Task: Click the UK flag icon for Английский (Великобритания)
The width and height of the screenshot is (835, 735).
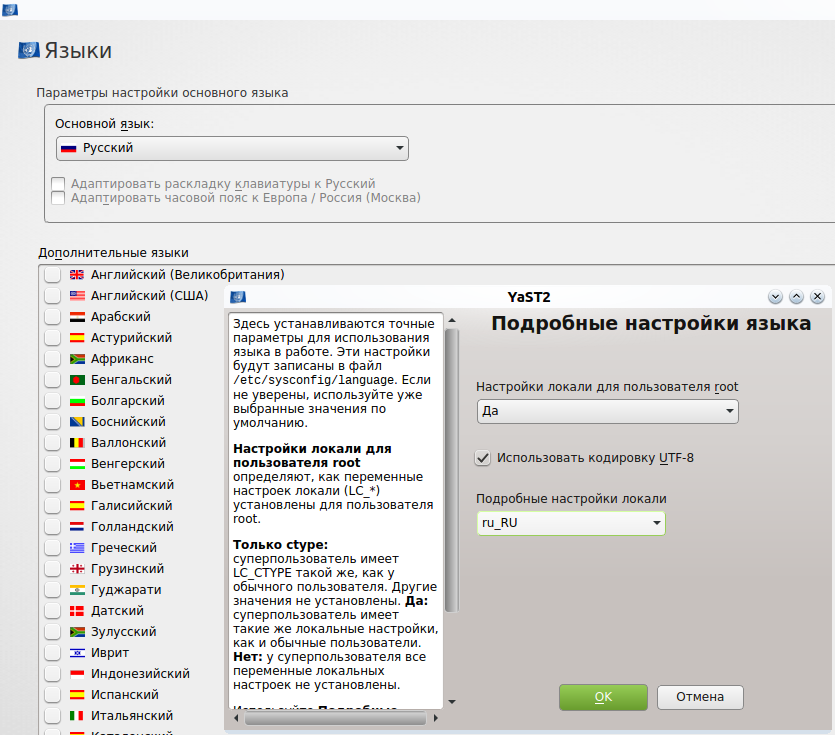Action: 78,274
